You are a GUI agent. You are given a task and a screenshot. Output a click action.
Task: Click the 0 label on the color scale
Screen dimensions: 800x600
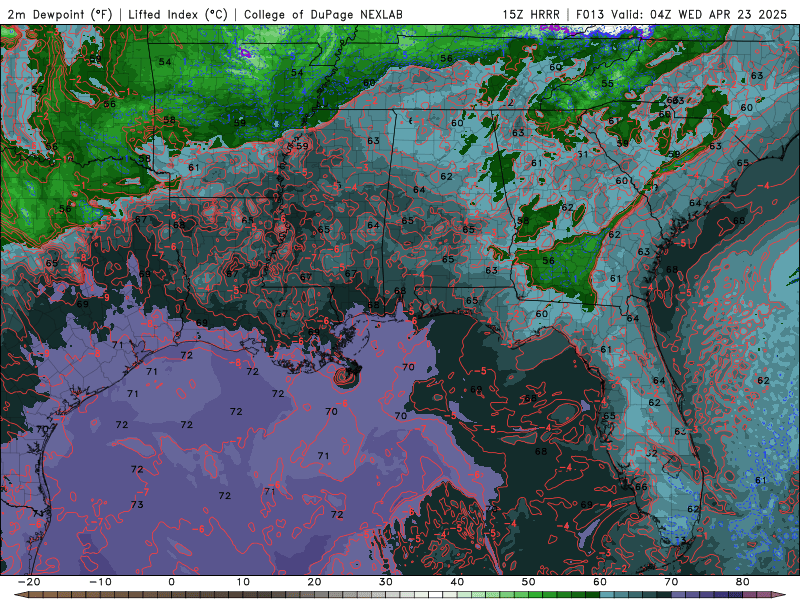pyautogui.click(x=171, y=582)
